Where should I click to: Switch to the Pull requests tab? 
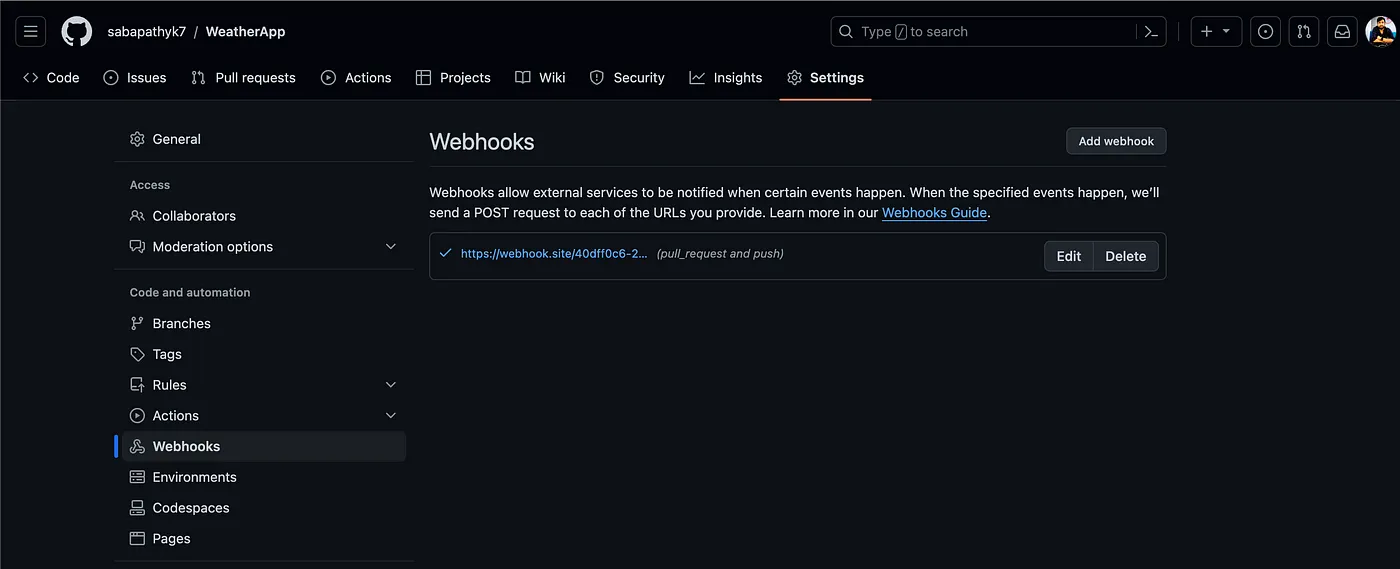pos(243,77)
